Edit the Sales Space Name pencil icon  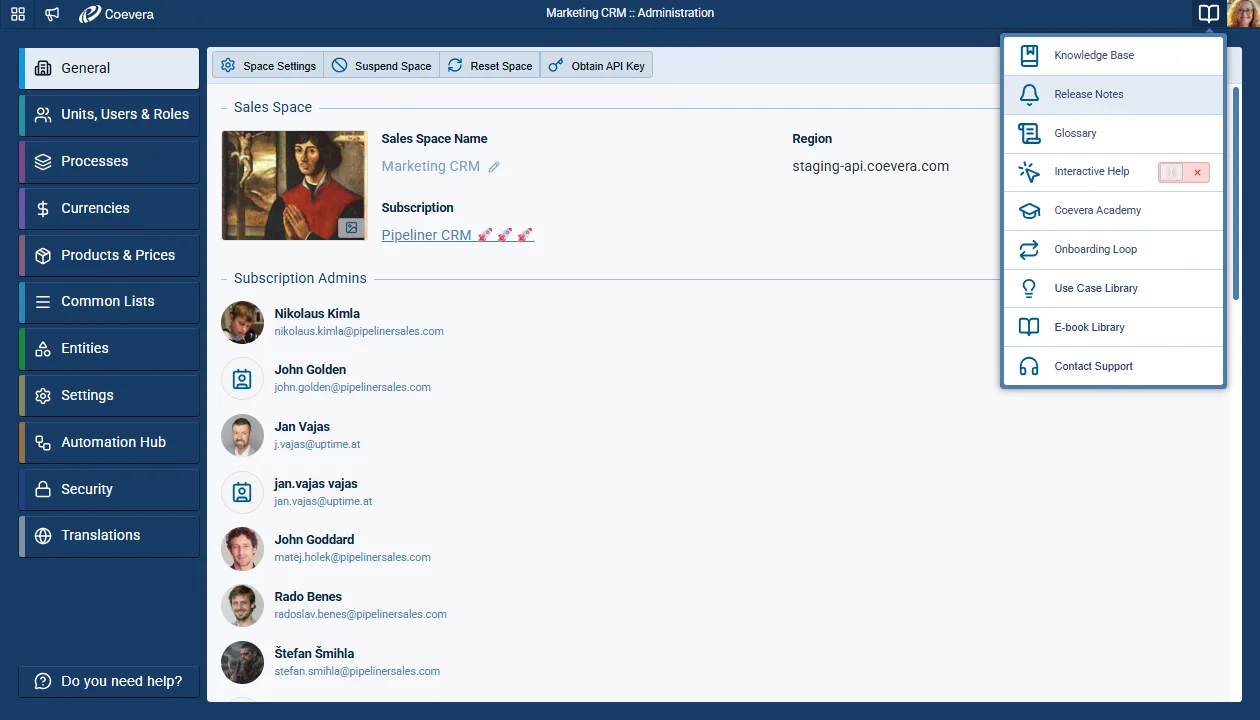(x=494, y=167)
